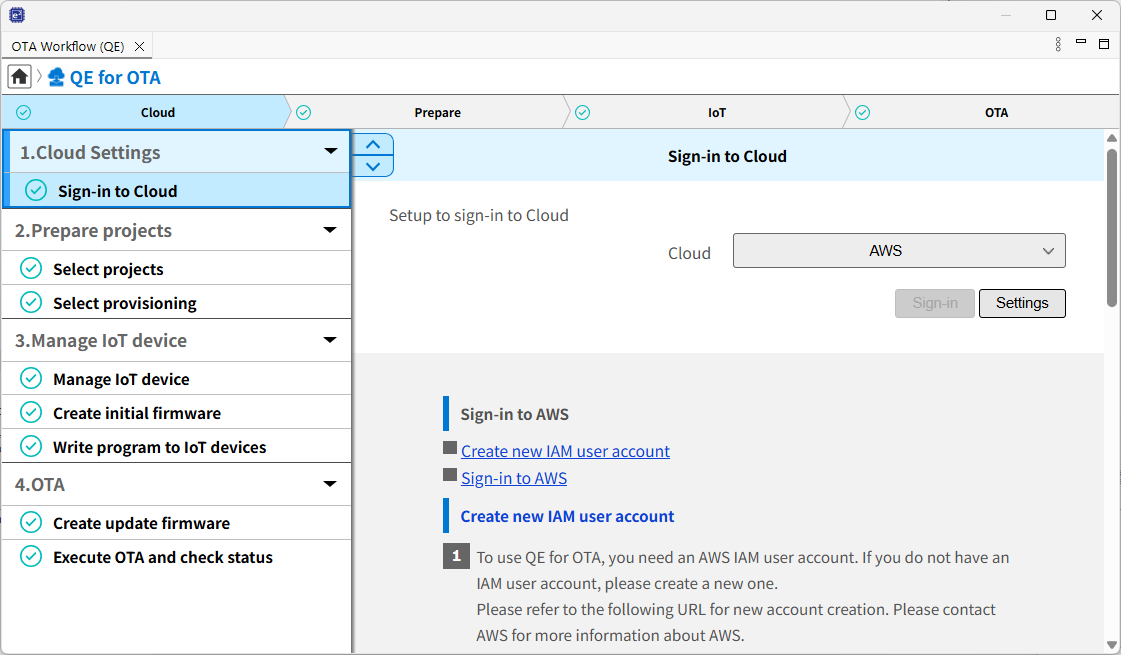
Task: Maximize the OTA Workflow view panel
Action: tap(1104, 44)
